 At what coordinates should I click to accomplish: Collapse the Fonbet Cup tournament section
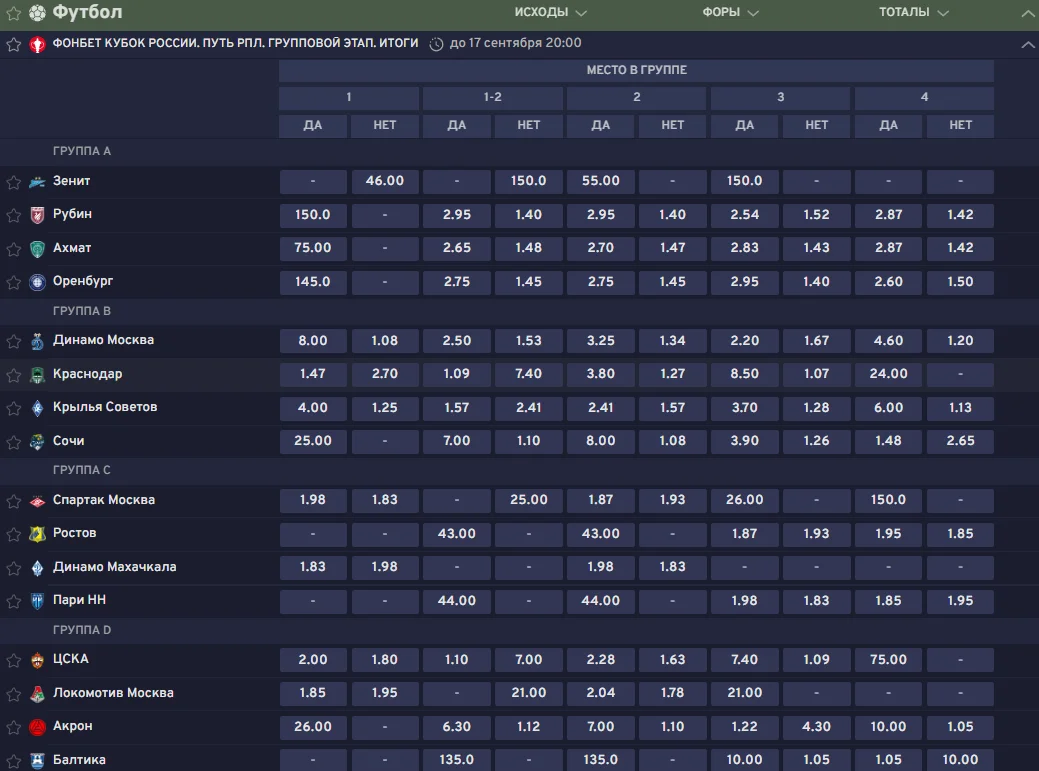click(1027, 44)
